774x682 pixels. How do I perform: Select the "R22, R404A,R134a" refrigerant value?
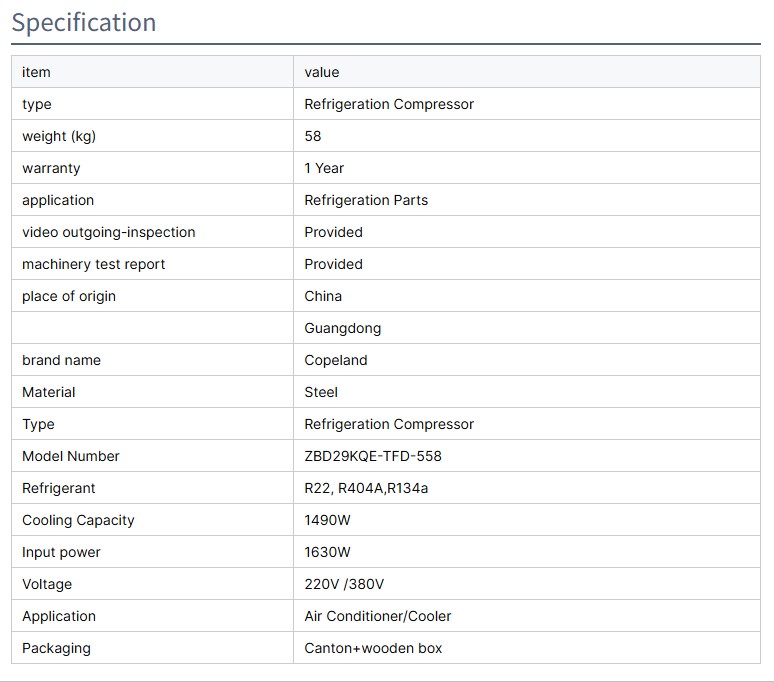click(366, 488)
